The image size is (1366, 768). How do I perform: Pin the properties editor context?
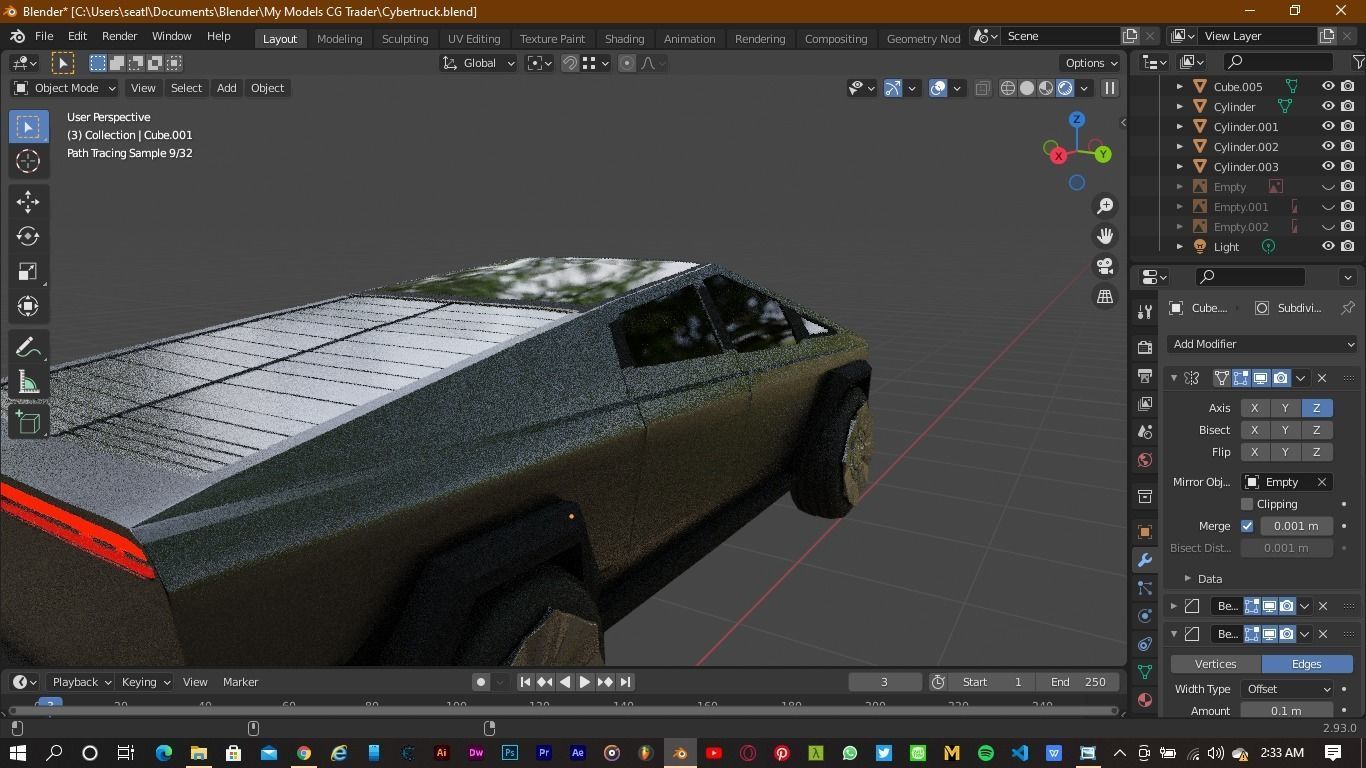pos(1347,308)
